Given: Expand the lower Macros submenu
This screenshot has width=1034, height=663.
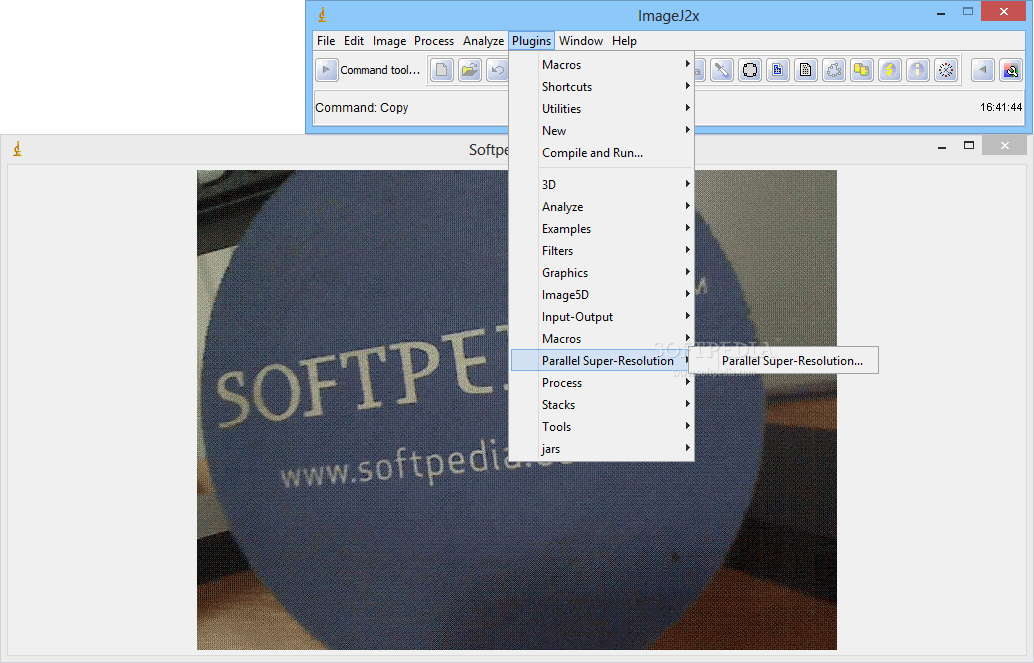Looking at the screenshot, I should (x=601, y=338).
